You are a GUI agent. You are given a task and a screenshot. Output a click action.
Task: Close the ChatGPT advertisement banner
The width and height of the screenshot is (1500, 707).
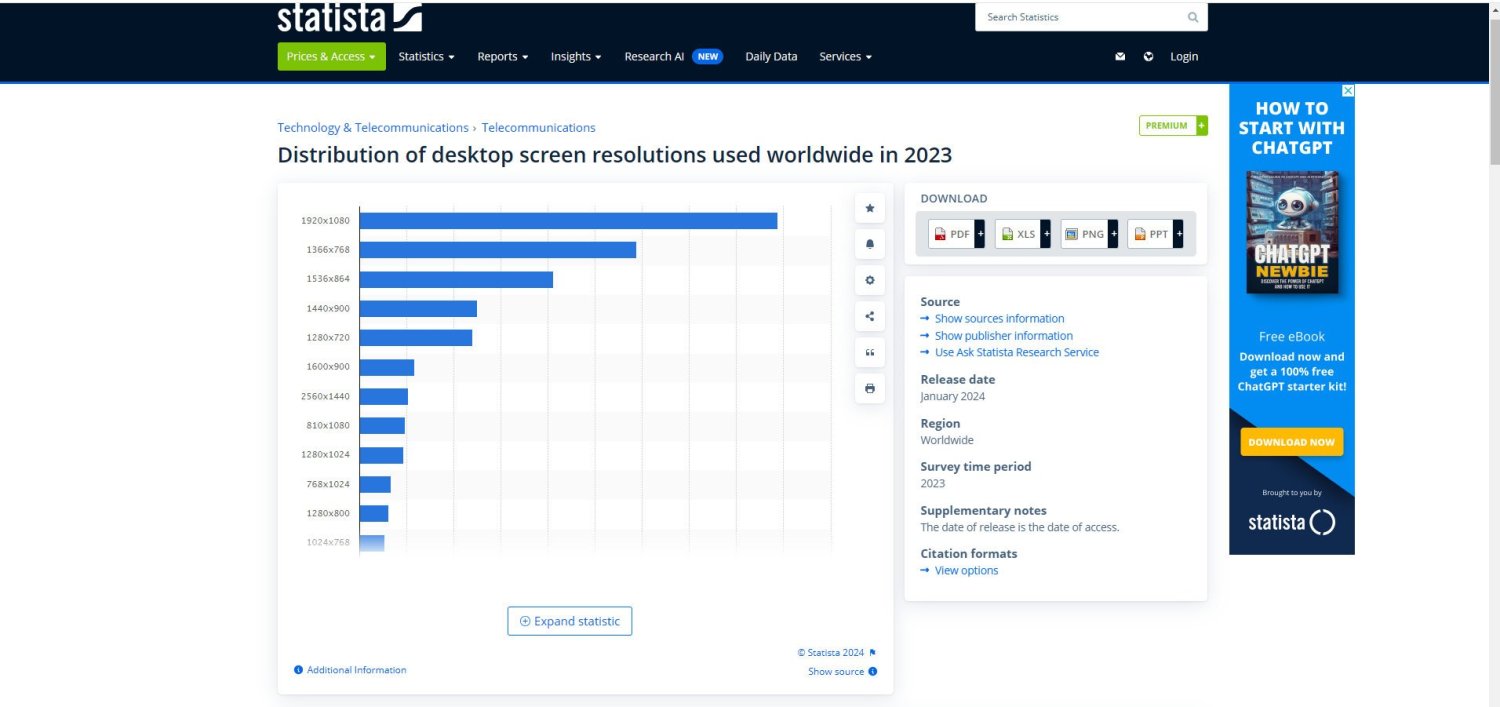(1347, 91)
